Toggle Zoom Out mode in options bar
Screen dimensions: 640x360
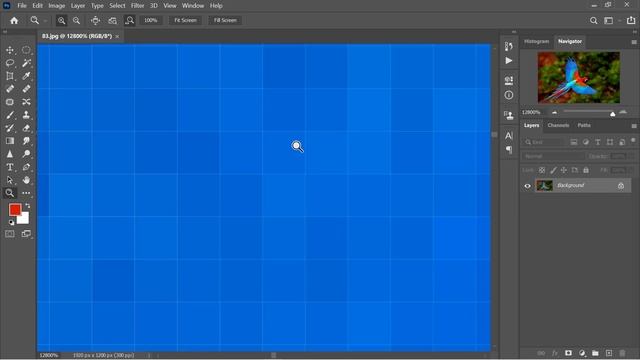[x=76, y=20]
